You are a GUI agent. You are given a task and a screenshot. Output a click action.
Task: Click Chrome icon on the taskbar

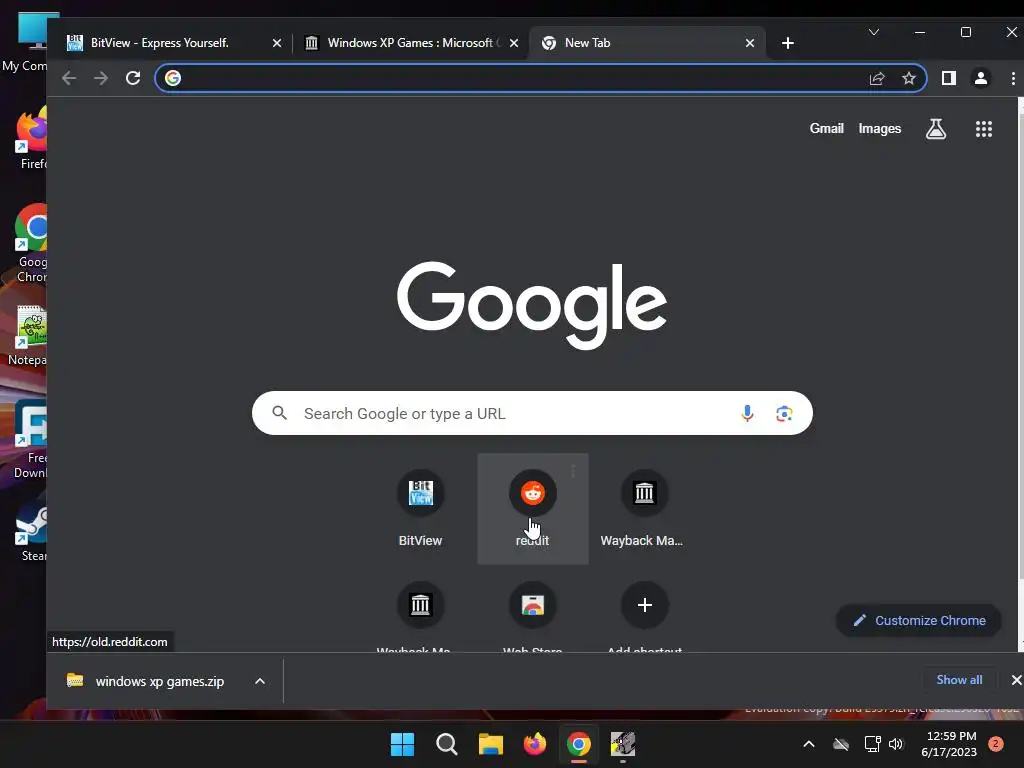[x=579, y=744]
